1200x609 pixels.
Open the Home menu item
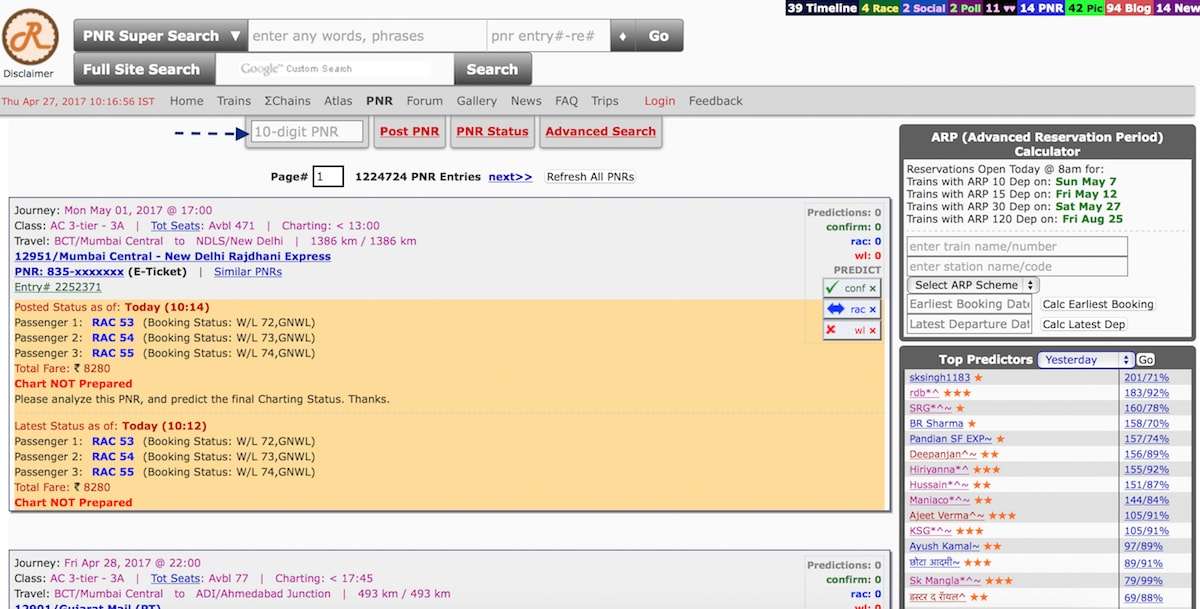(x=187, y=101)
